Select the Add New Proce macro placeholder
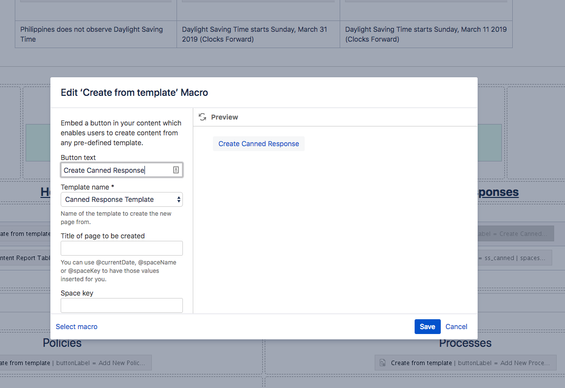Image resolution: width=565 pixels, height=388 pixels. (x=464, y=363)
